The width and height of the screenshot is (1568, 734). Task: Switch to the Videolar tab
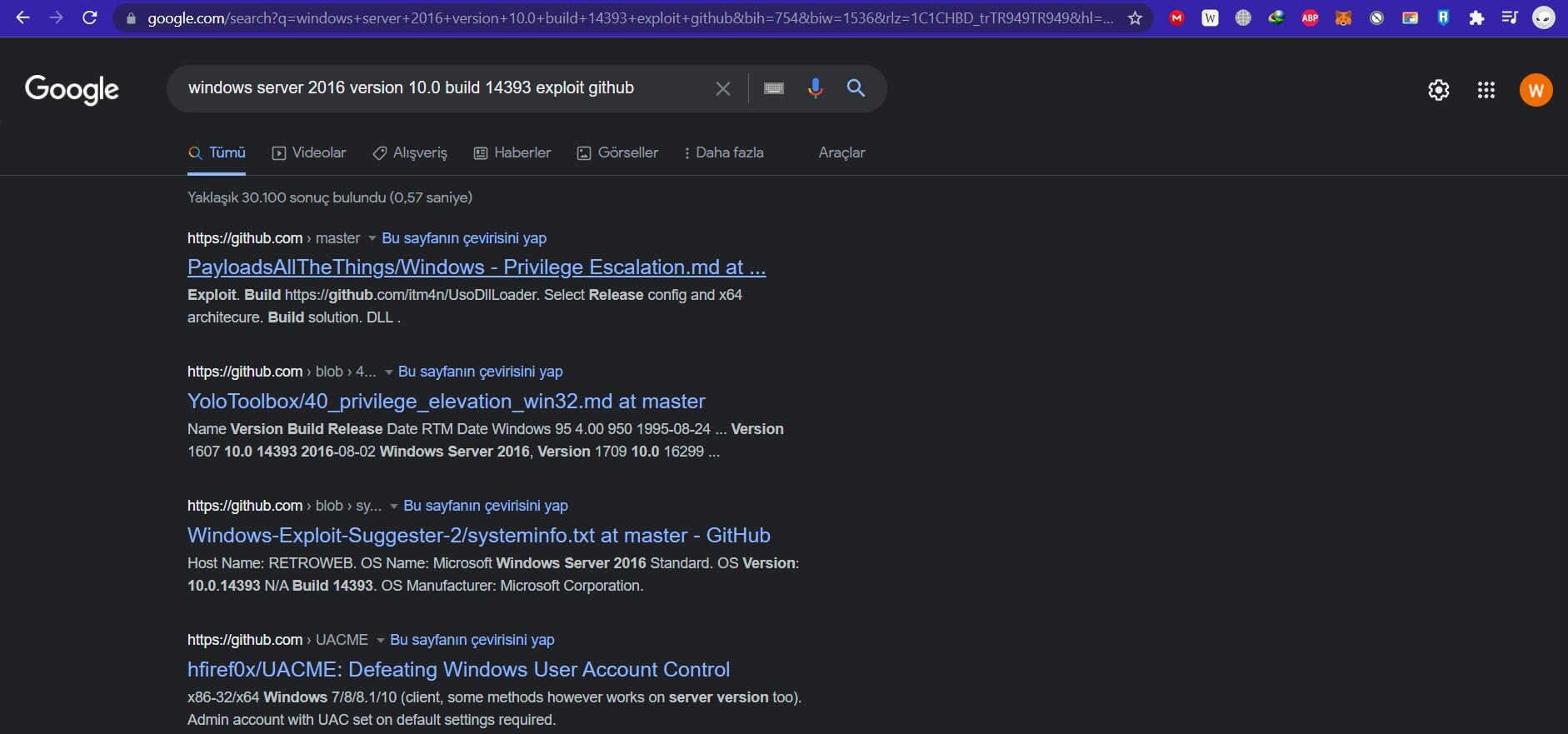coord(309,152)
